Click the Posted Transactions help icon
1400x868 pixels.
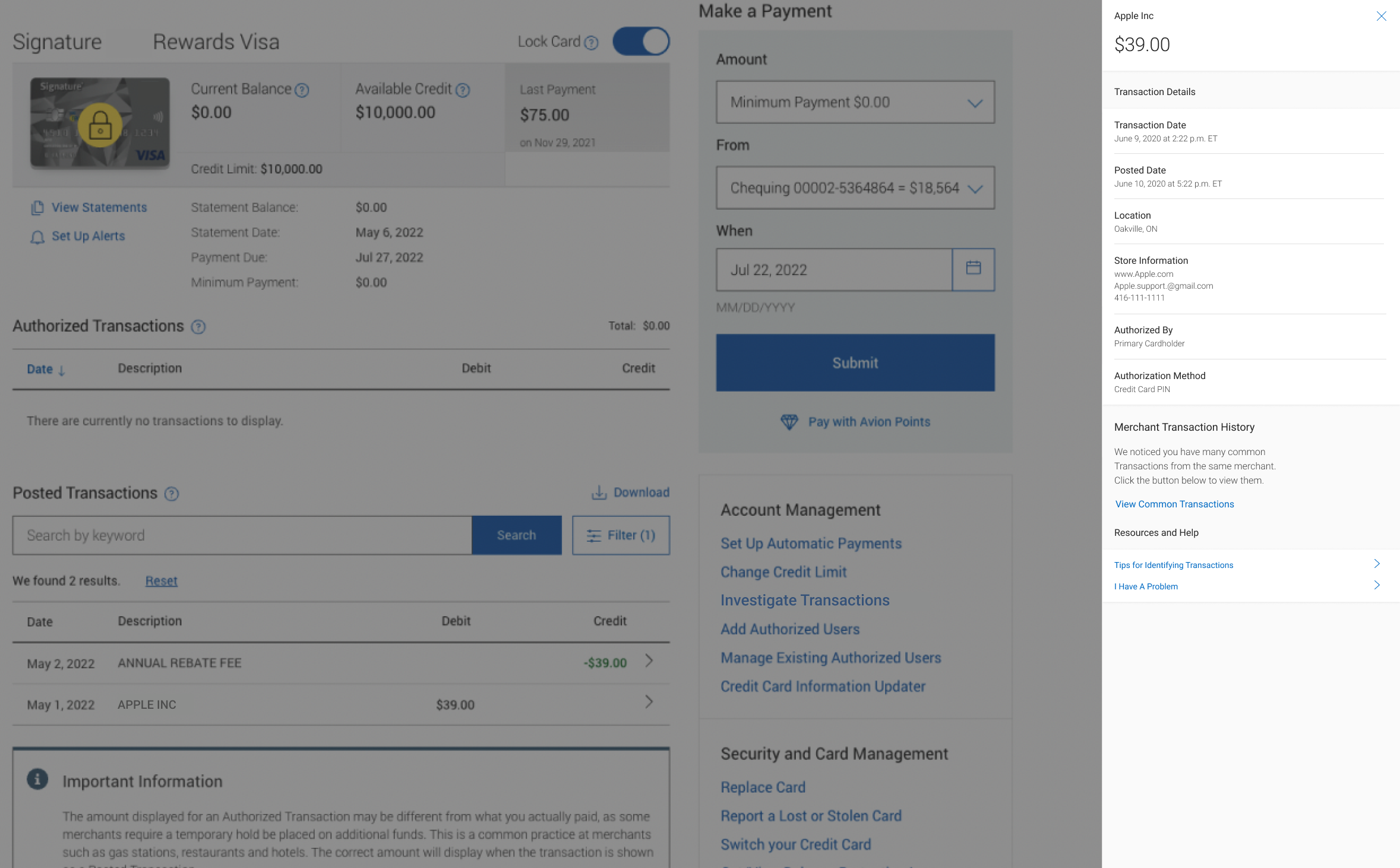[172, 494]
